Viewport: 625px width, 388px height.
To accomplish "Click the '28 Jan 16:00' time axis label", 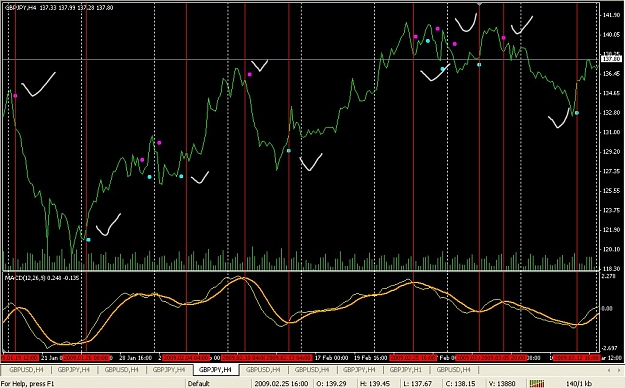I will tap(136, 358).
